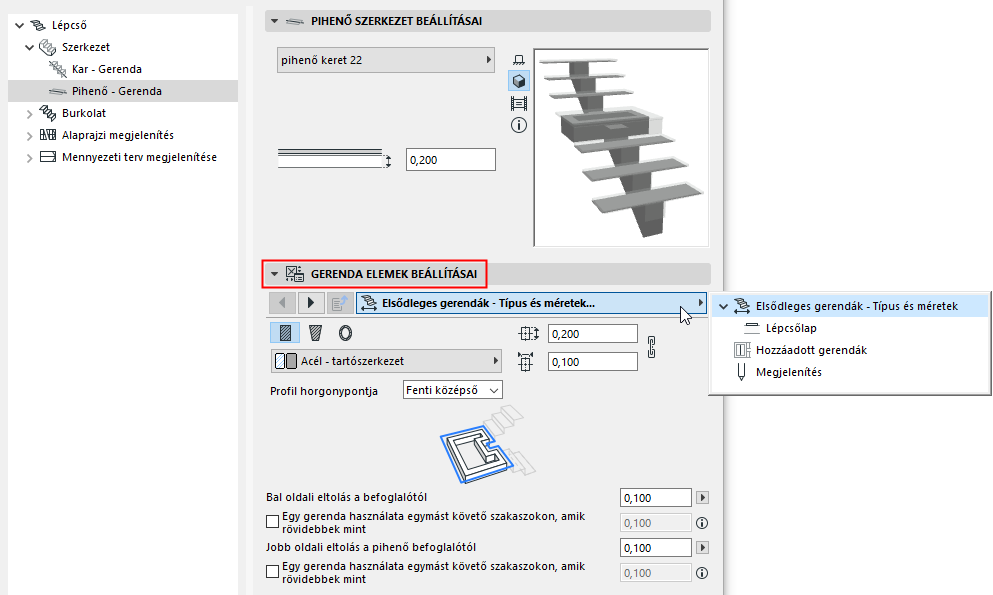Viewport: 993px width, 595px height.
Task: Show info for landing preview
Action: [519, 125]
